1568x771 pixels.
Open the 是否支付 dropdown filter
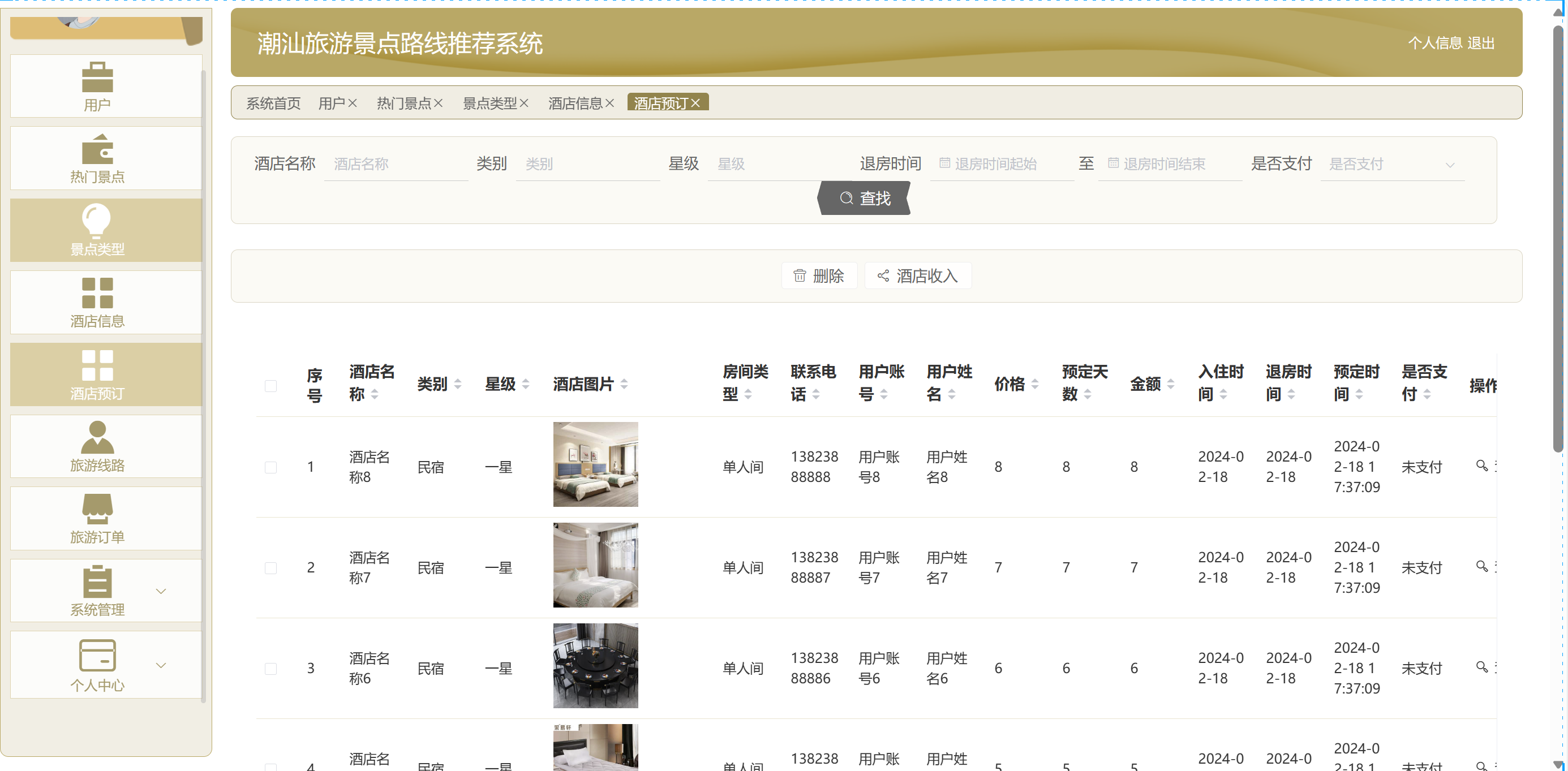[x=1392, y=164]
